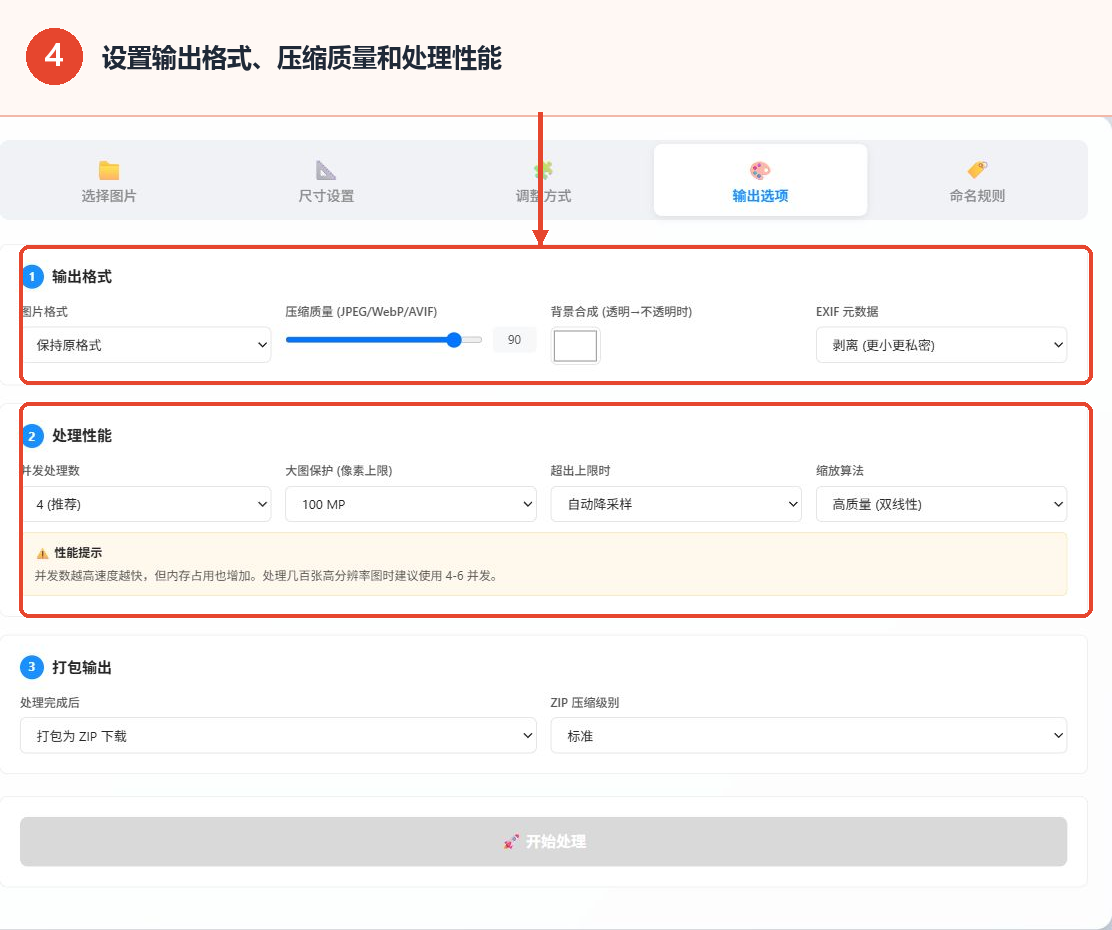Click the 输出格式 section heading

click(82, 277)
